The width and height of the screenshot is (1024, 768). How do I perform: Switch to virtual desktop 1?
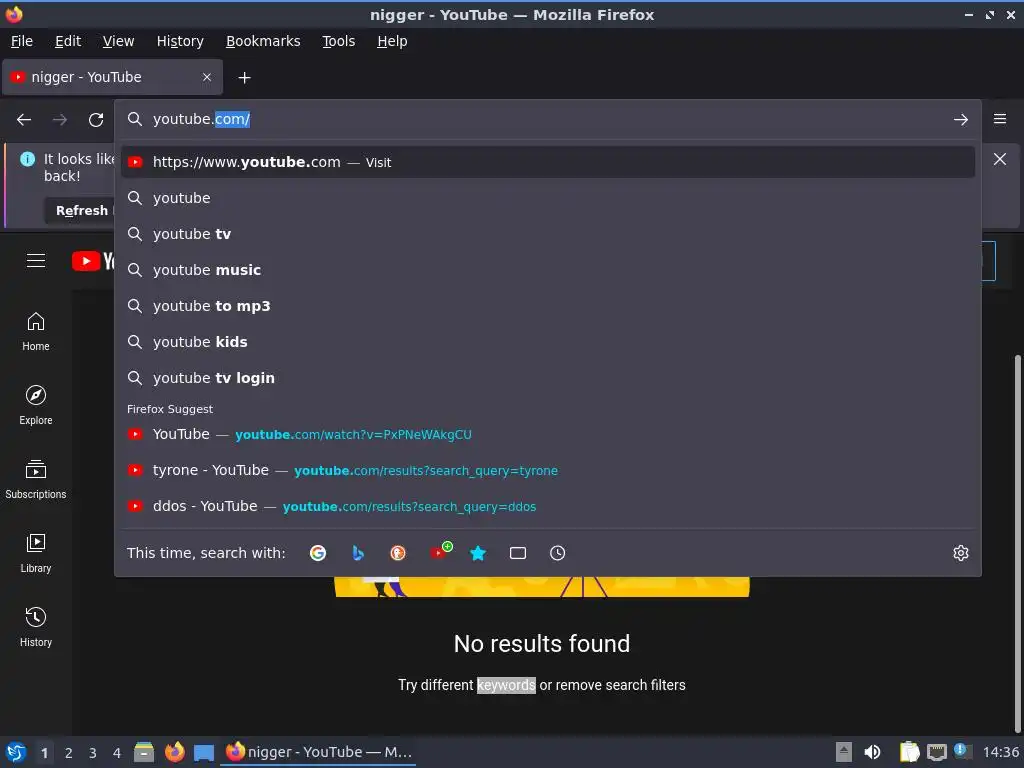[44, 753]
